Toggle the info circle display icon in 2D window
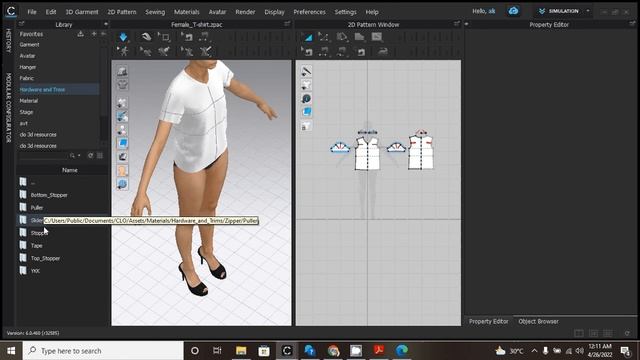Image resolution: width=640 pixels, height=360 pixels. tap(306, 98)
